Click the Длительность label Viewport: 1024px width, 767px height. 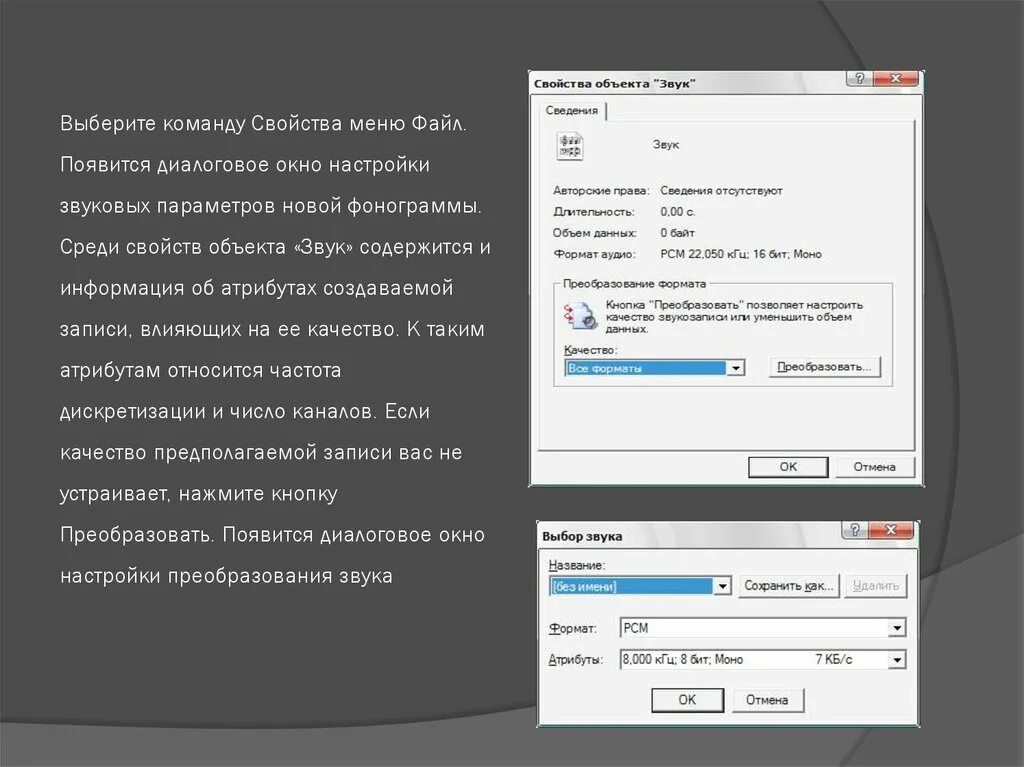coord(594,212)
